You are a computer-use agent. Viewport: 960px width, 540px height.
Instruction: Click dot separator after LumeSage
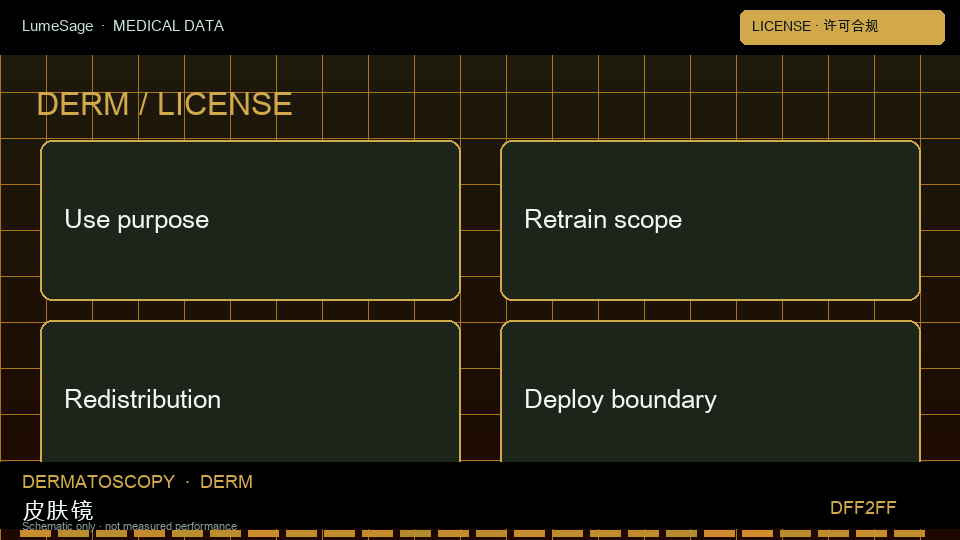pyautogui.click(x=103, y=26)
